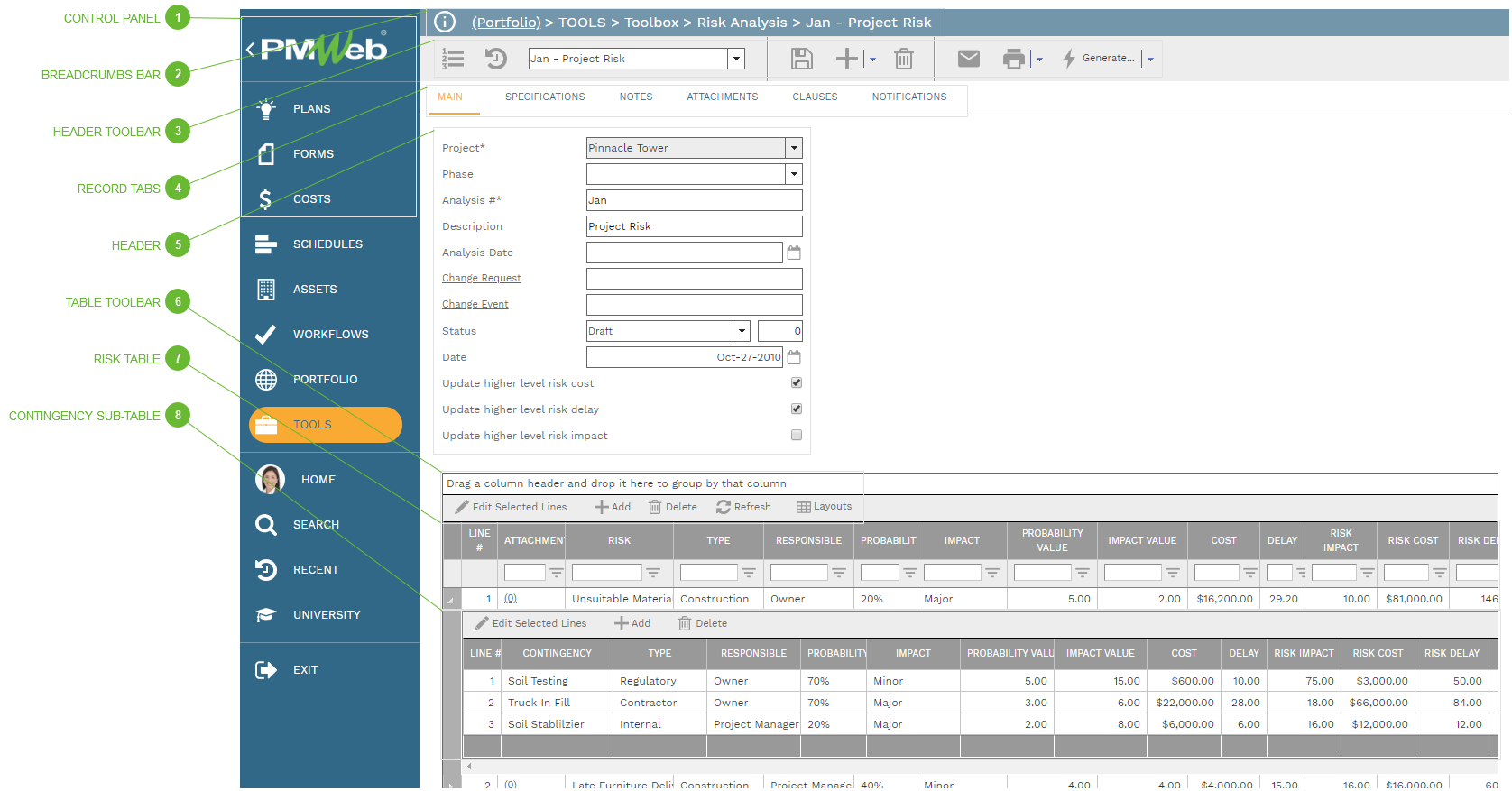Switch to the Specifications tab
This screenshot has width=1512, height=791.
coord(545,97)
